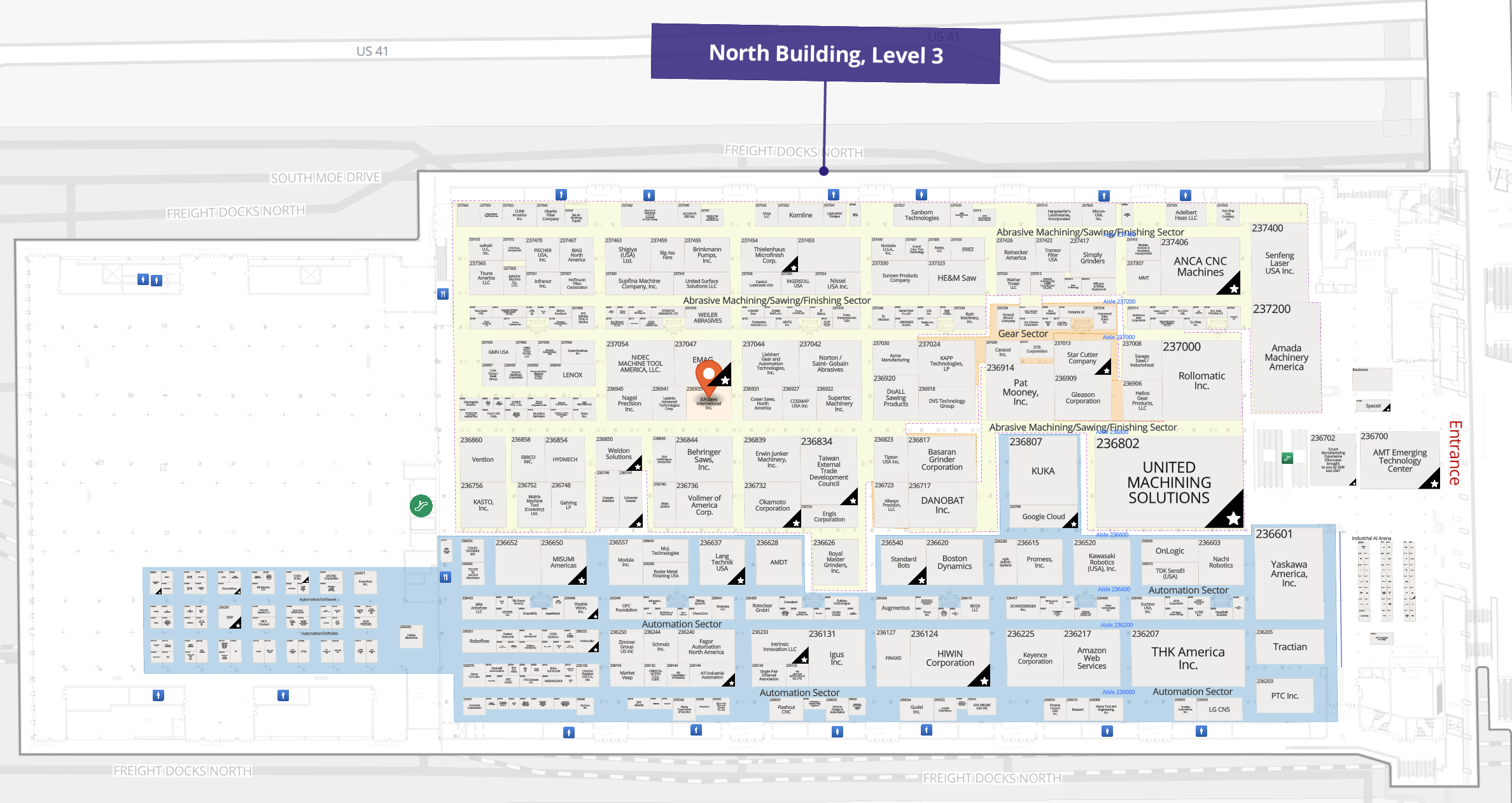The height and width of the screenshot is (803, 1512).
Task: Select the Vollmer of America Corp. booth
Action: click(704, 505)
